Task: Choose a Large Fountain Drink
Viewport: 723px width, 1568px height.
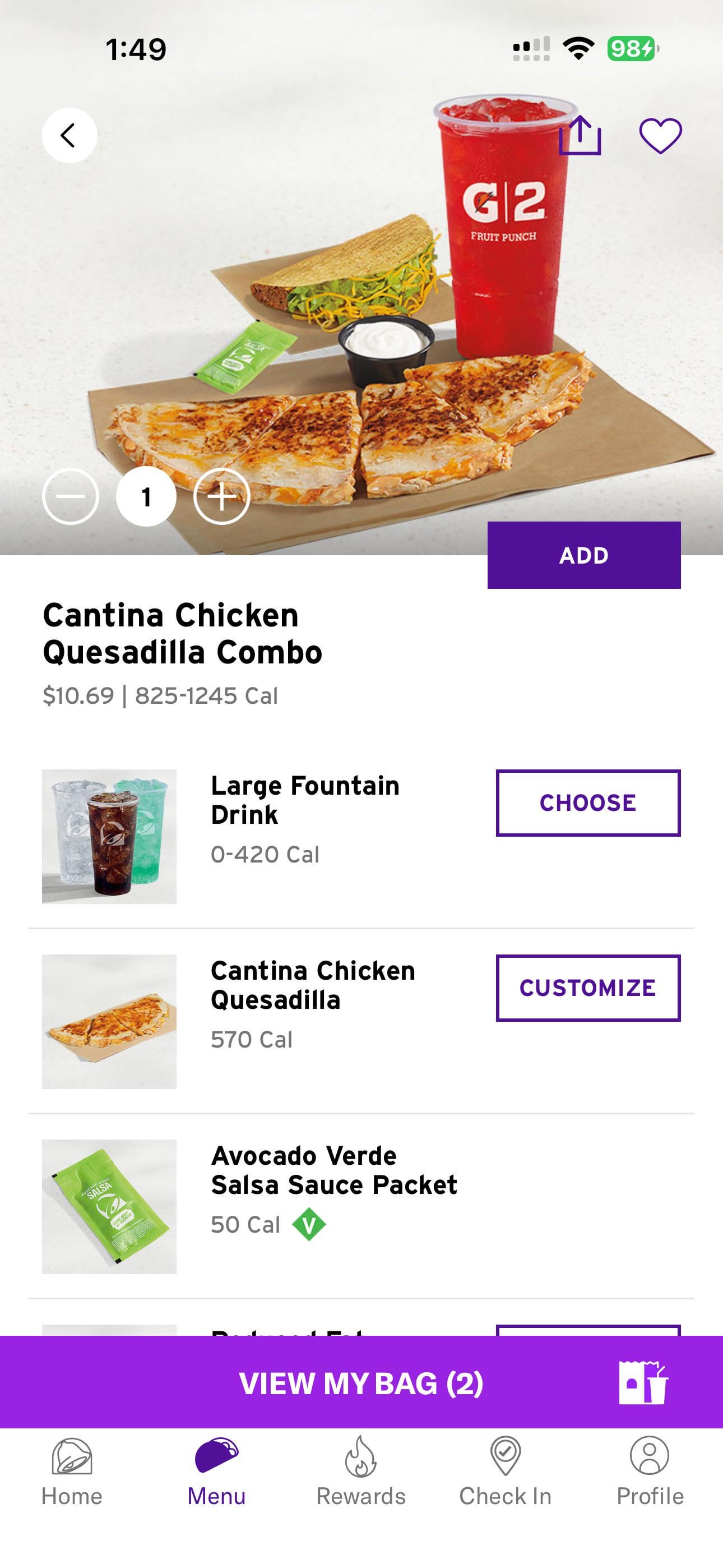Action: (x=588, y=803)
